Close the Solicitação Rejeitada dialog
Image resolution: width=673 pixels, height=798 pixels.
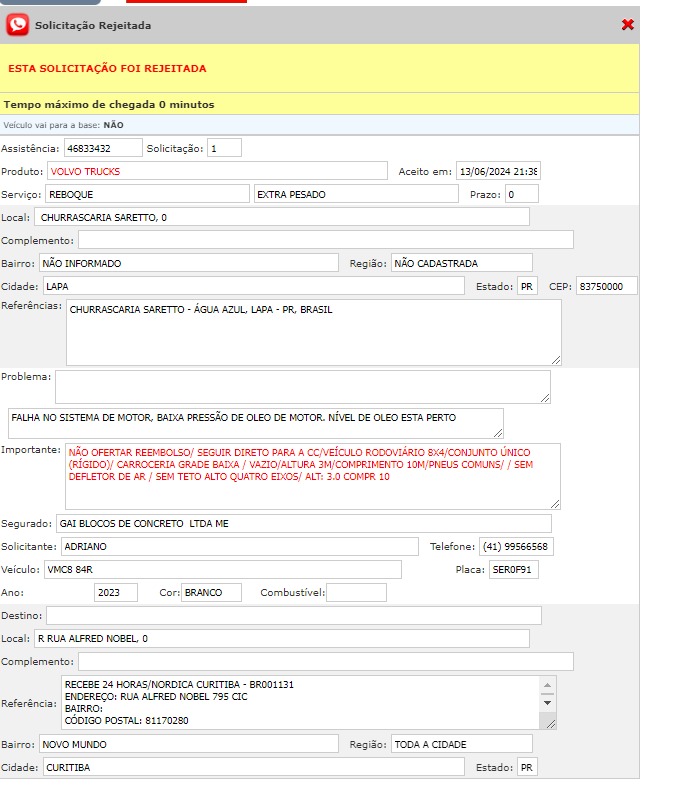(x=627, y=25)
